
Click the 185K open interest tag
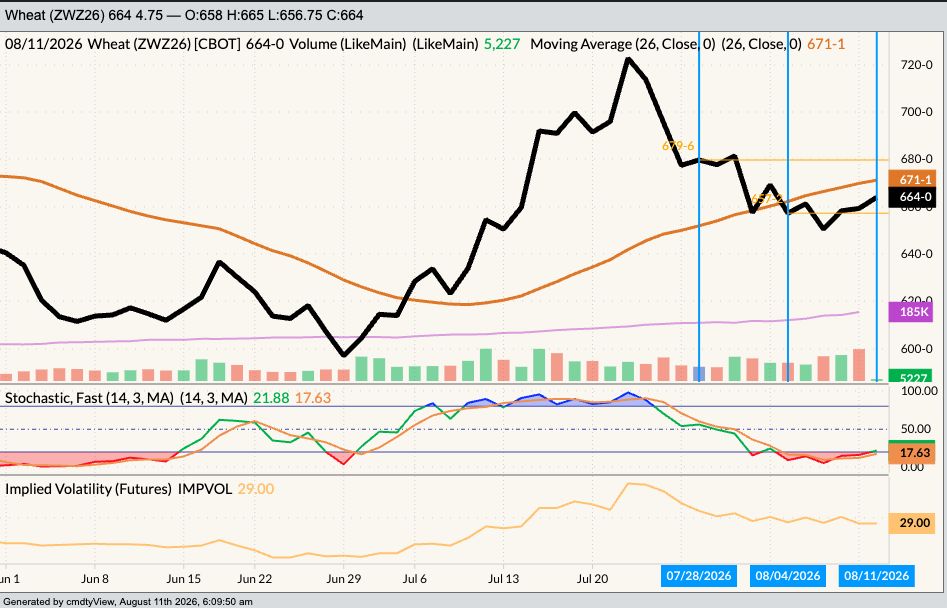(x=912, y=312)
